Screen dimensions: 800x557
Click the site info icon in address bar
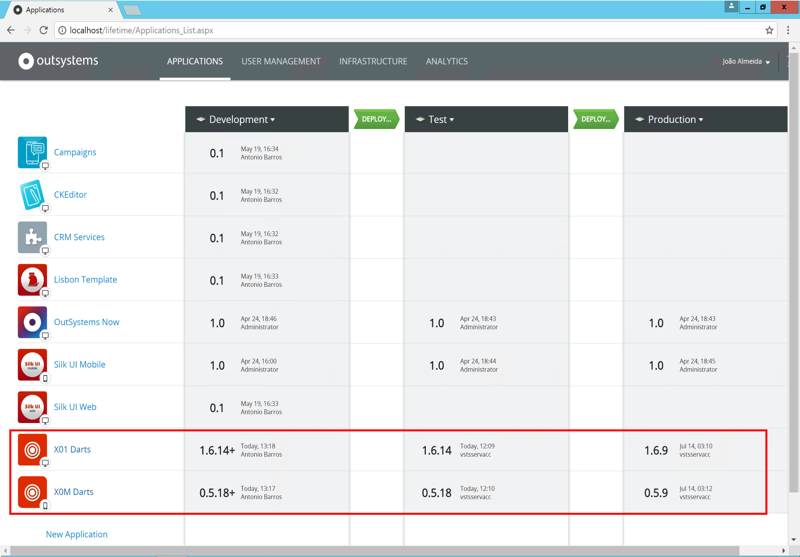click(x=62, y=30)
